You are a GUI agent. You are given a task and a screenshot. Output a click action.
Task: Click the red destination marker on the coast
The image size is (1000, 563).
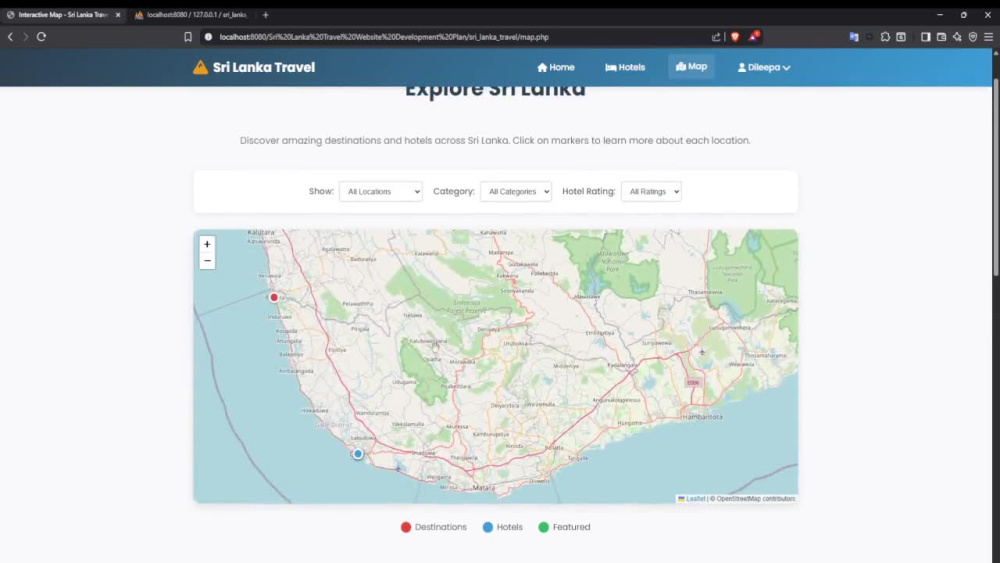pos(274,297)
